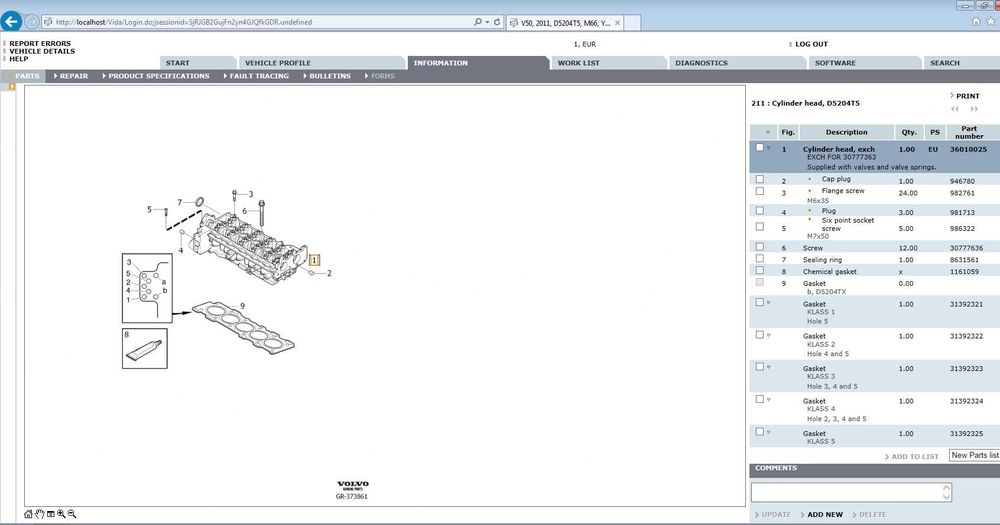Tick checkbox for Six point socket screw
Screen dimensions: 1000x525
click(x=759, y=226)
